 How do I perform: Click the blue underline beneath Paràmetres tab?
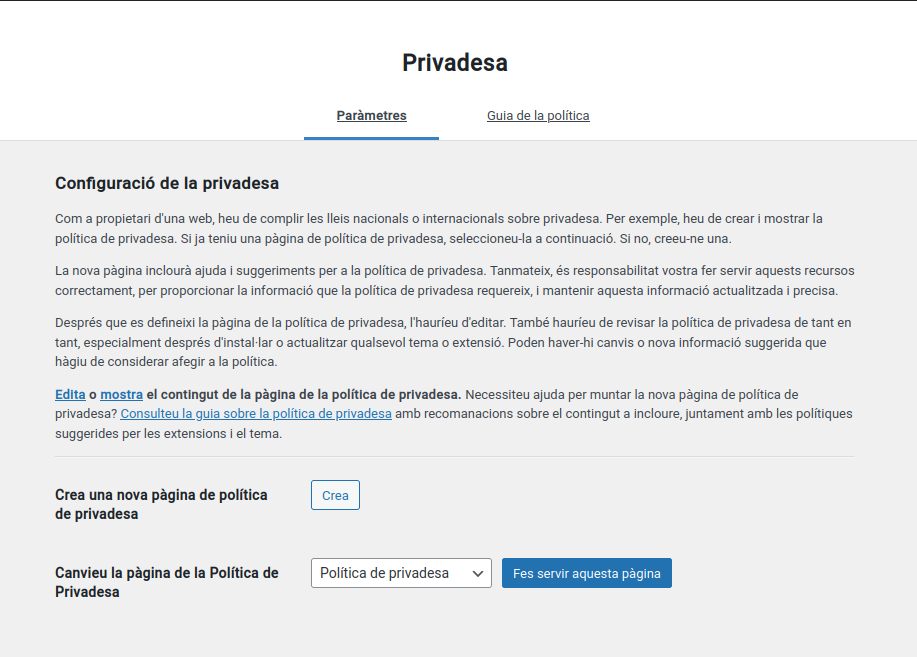point(371,138)
